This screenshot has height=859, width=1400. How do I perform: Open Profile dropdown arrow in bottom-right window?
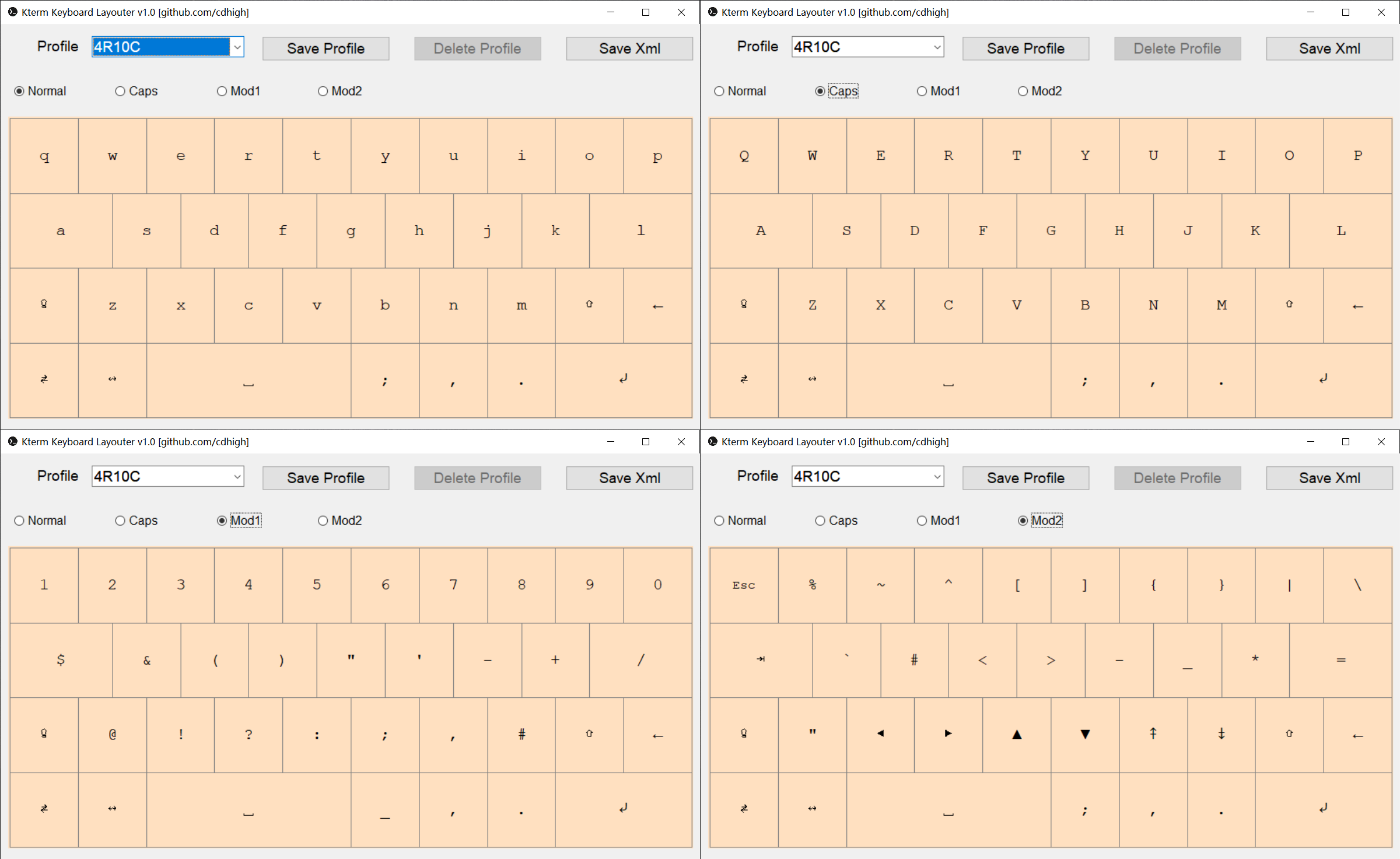(937, 477)
